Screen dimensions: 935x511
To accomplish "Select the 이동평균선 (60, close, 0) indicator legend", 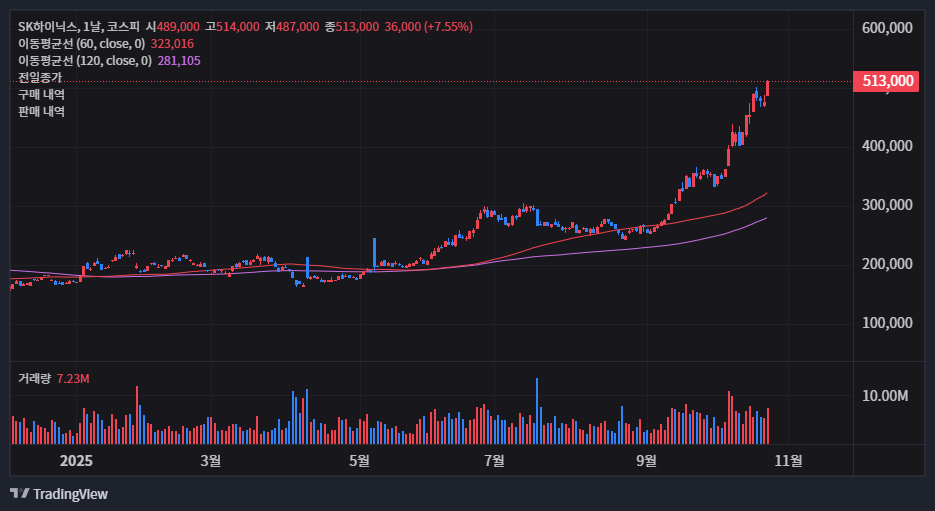I will point(82,44).
